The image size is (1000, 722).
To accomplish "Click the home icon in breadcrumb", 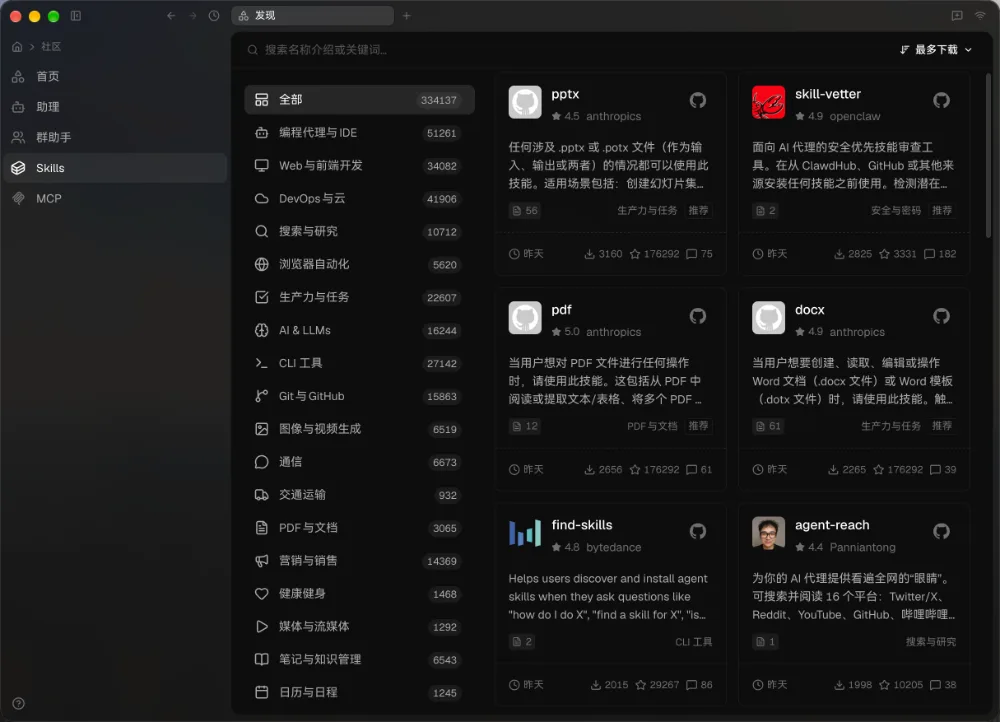I will [x=17, y=47].
